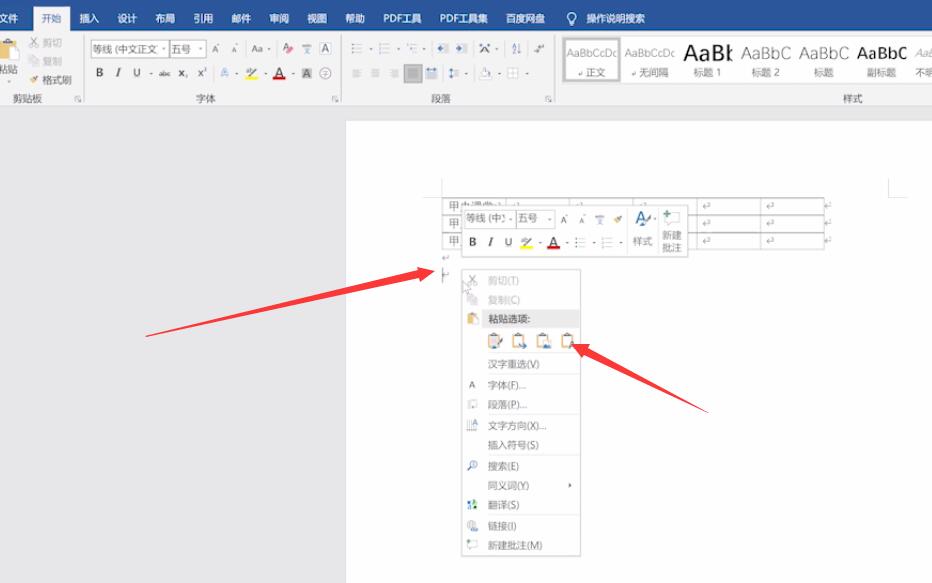Viewport: 932px width, 583px height.
Task: Toggle Show/Hide paragraph marks button
Action: 539,49
